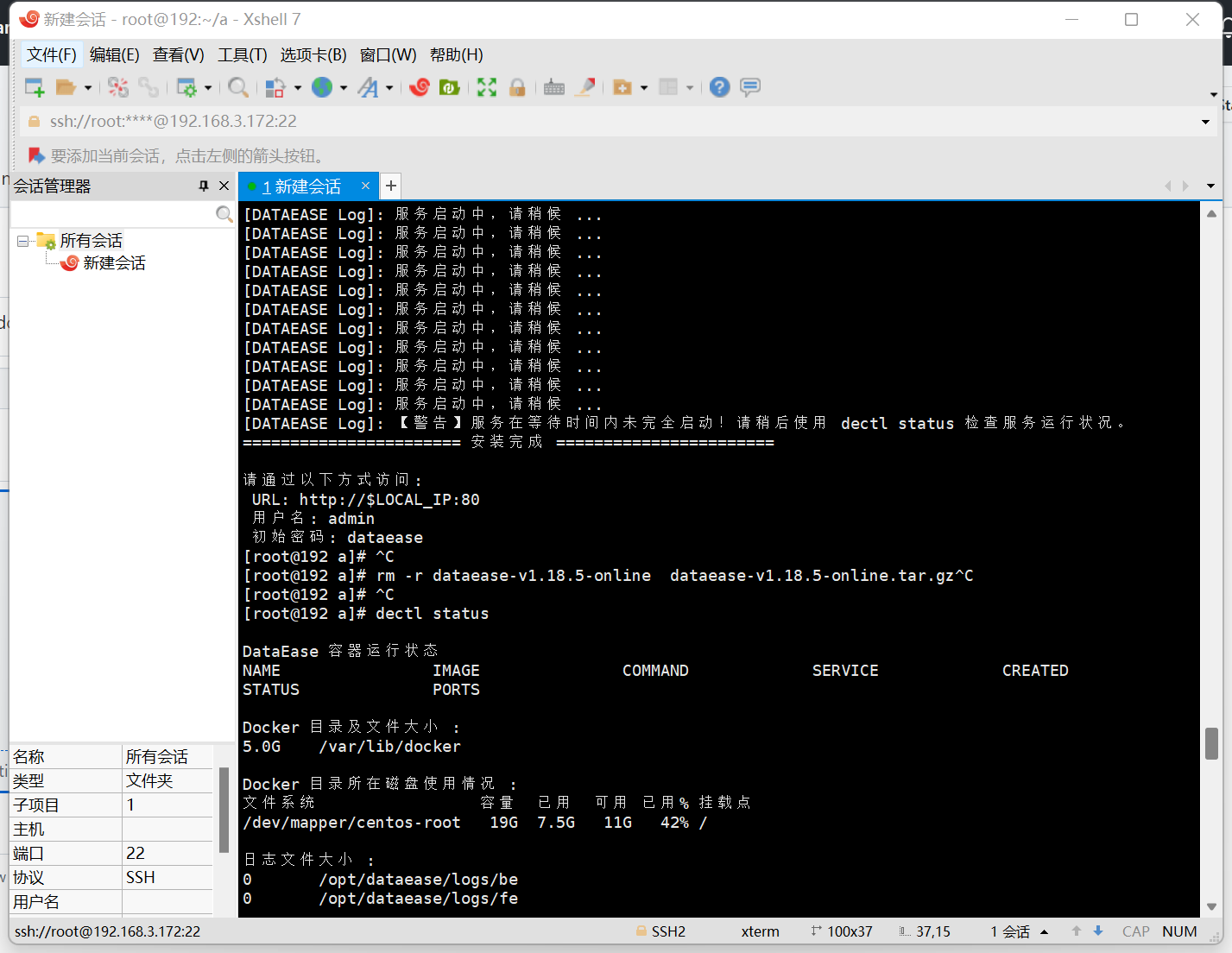Pin the session manager panel
The image size is (1232, 953).
204,186
